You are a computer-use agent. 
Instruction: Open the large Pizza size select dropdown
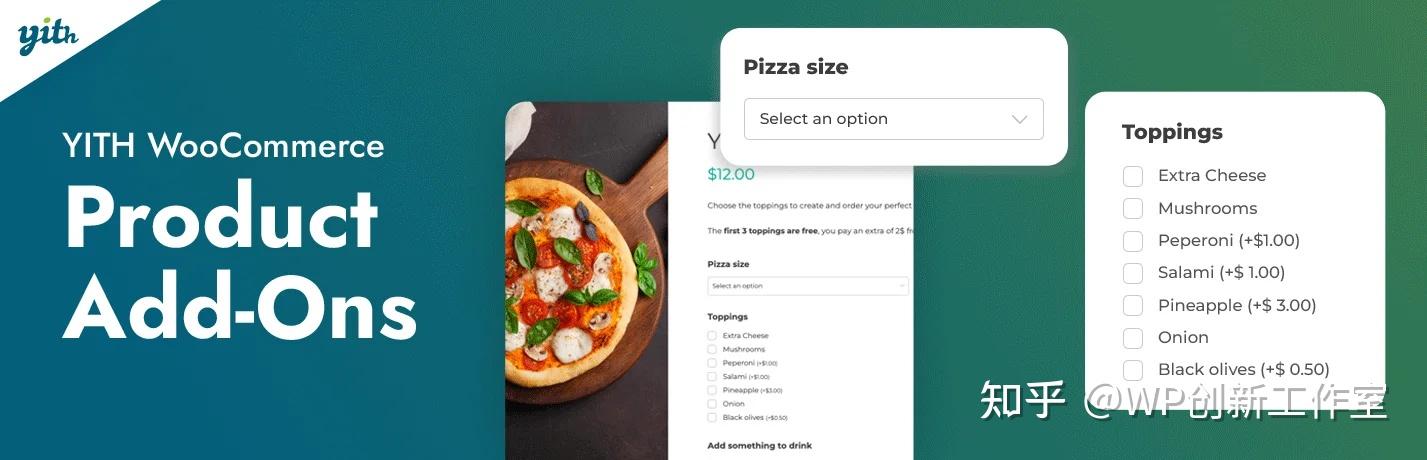click(893, 119)
